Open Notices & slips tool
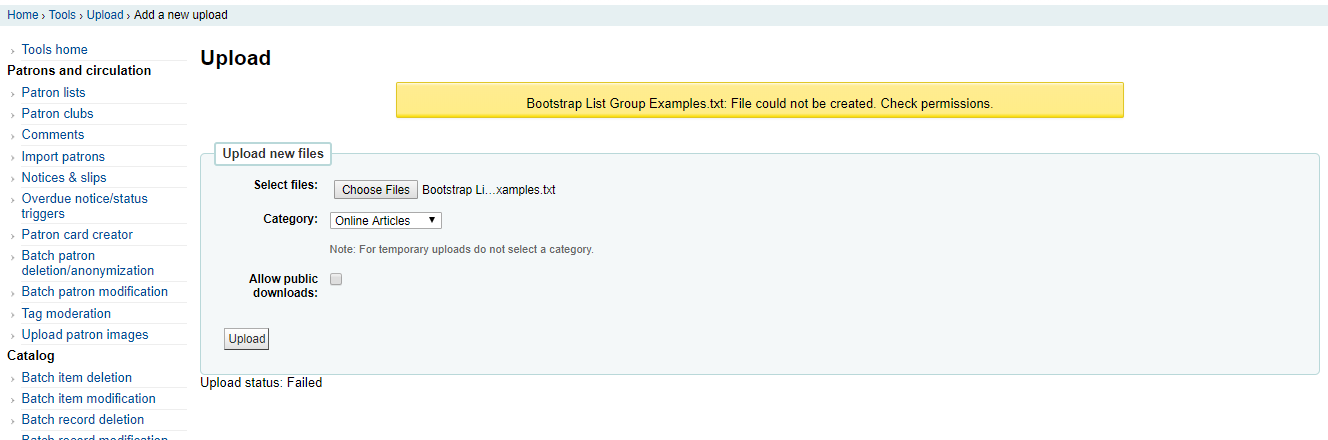The height and width of the screenshot is (440, 1328). click(x=64, y=178)
